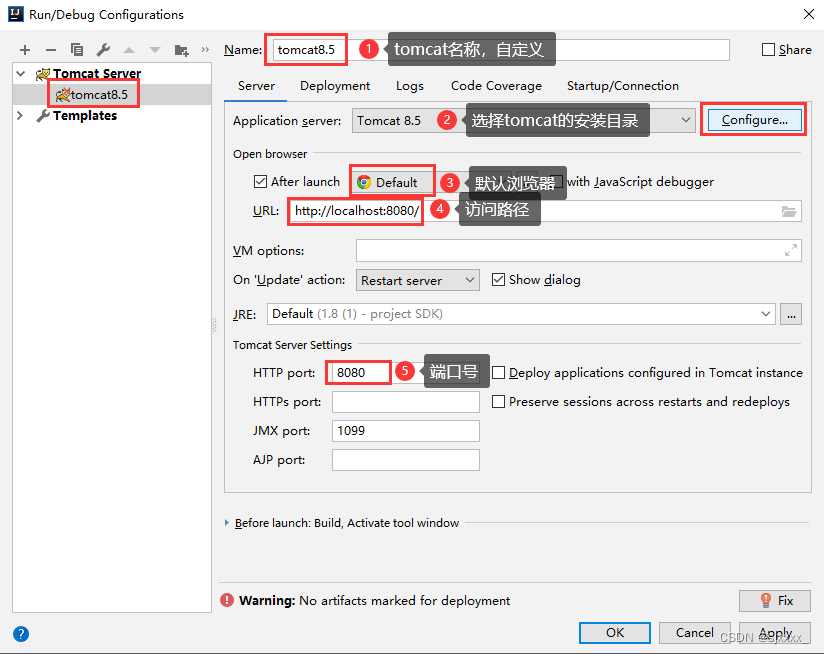824x654 pixels.
Task: Click the VM options input field
Action: (x=579, y=251)
